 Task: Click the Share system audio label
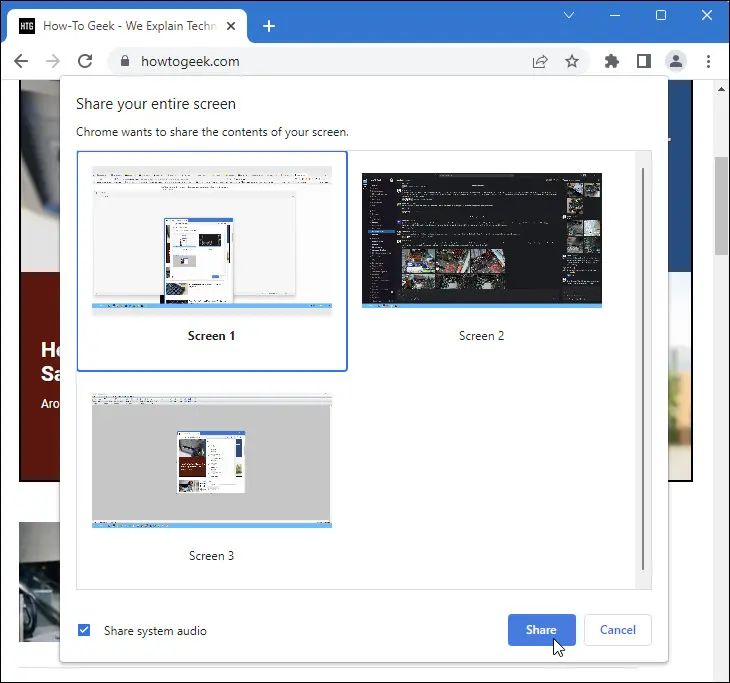click(x=155, y=631)
